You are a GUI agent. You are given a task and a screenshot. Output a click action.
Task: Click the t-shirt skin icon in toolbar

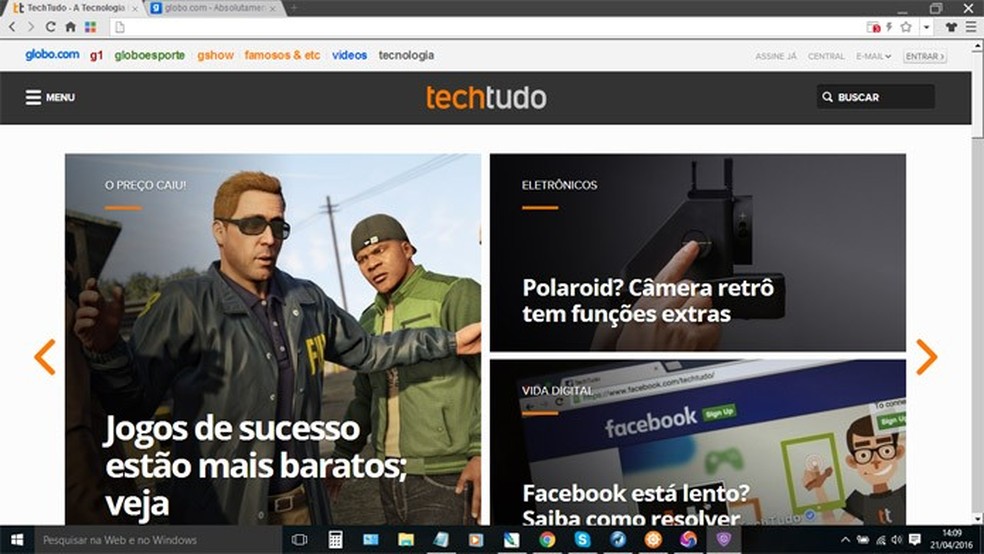click(951, 27)
